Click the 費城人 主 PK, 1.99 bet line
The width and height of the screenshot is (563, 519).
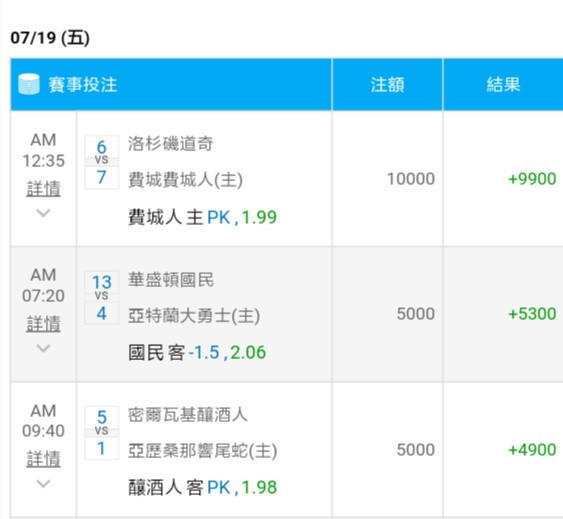coord(203,217)
